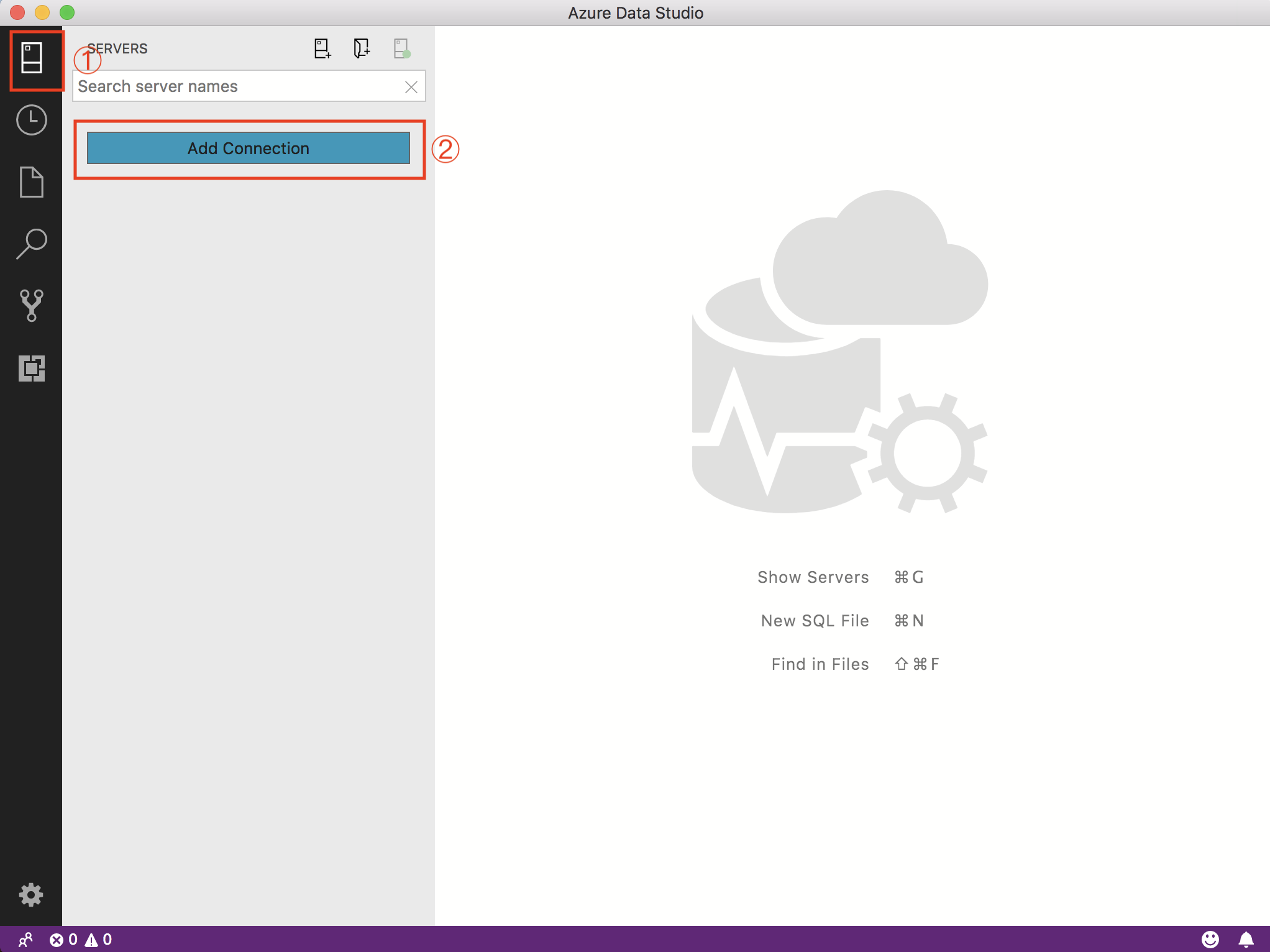Open the notifications bell icon
Screen dimensions: 1270x952
tap(1246, 940)
